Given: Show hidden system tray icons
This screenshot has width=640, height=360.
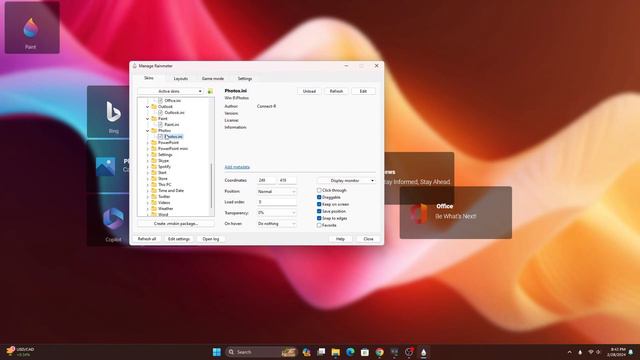Looking at the screenshot, I should 570,352.
